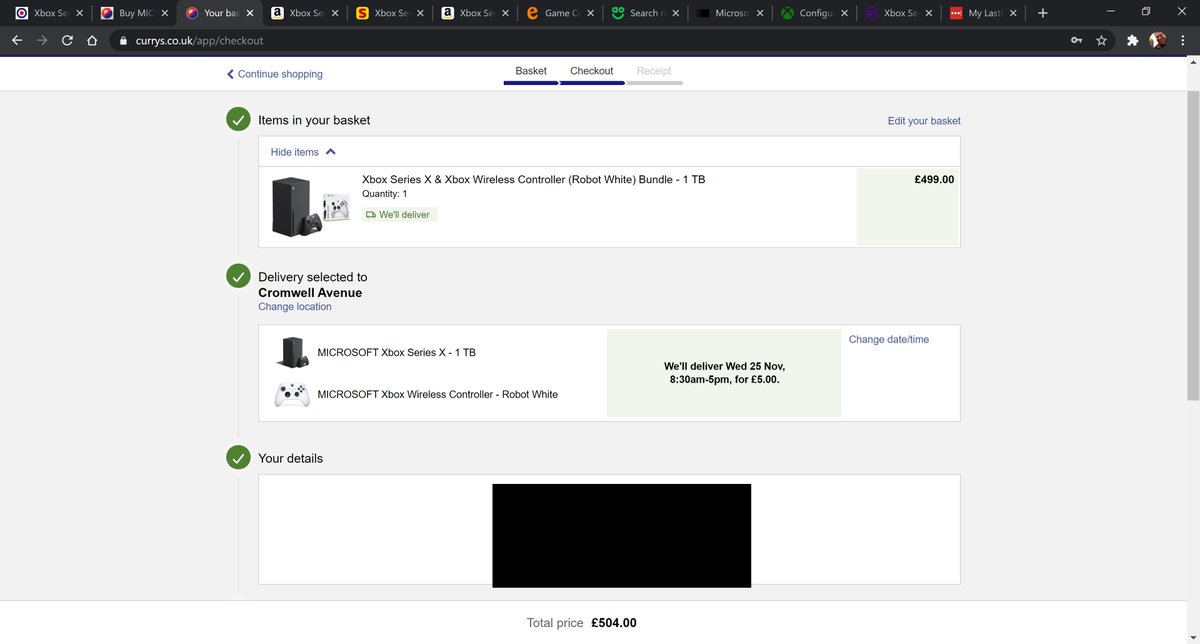This screenshot has width=1200, height=644.
Task: Click the £499.00 item price
Action: tap(934, 180)
